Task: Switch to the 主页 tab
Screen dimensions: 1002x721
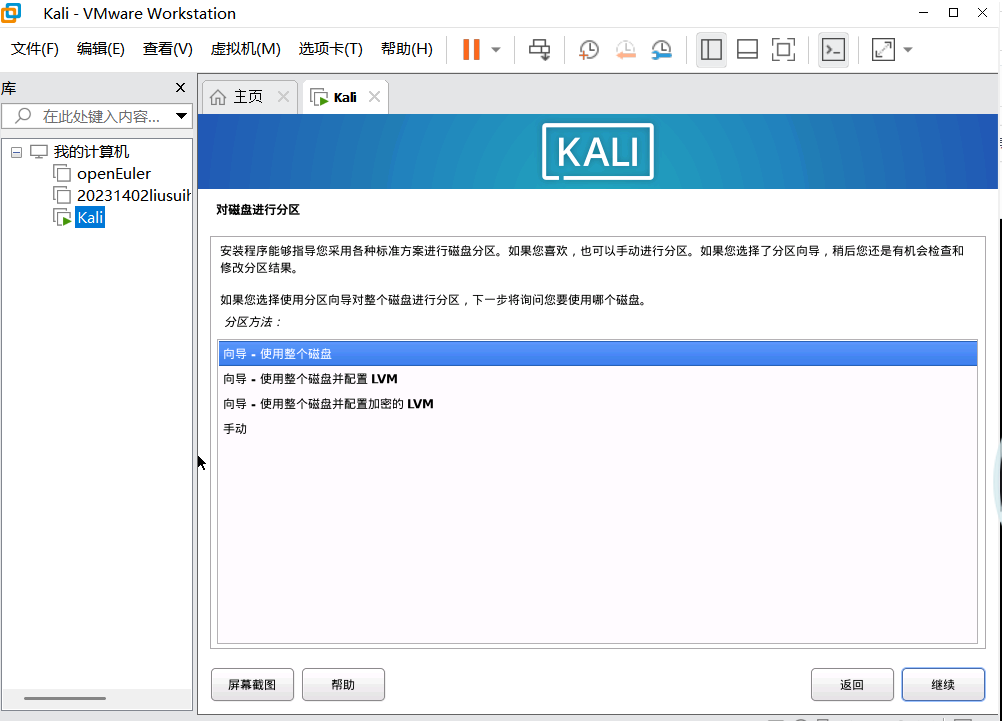Action: [248, 97]
